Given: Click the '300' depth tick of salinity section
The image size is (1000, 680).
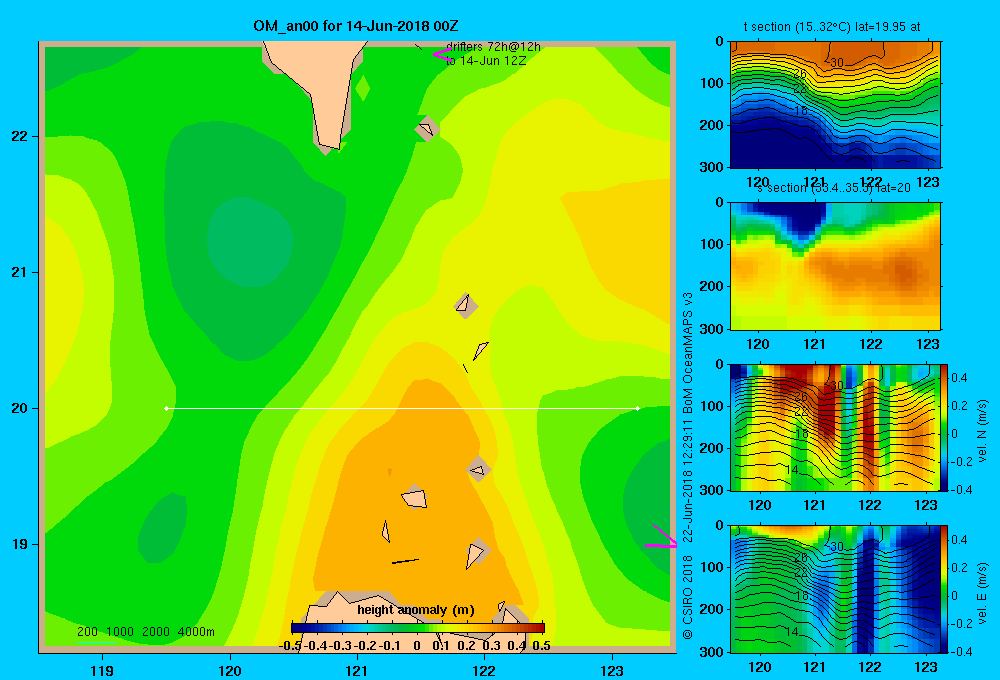Looking at the screenshot, I should (713, 329).
